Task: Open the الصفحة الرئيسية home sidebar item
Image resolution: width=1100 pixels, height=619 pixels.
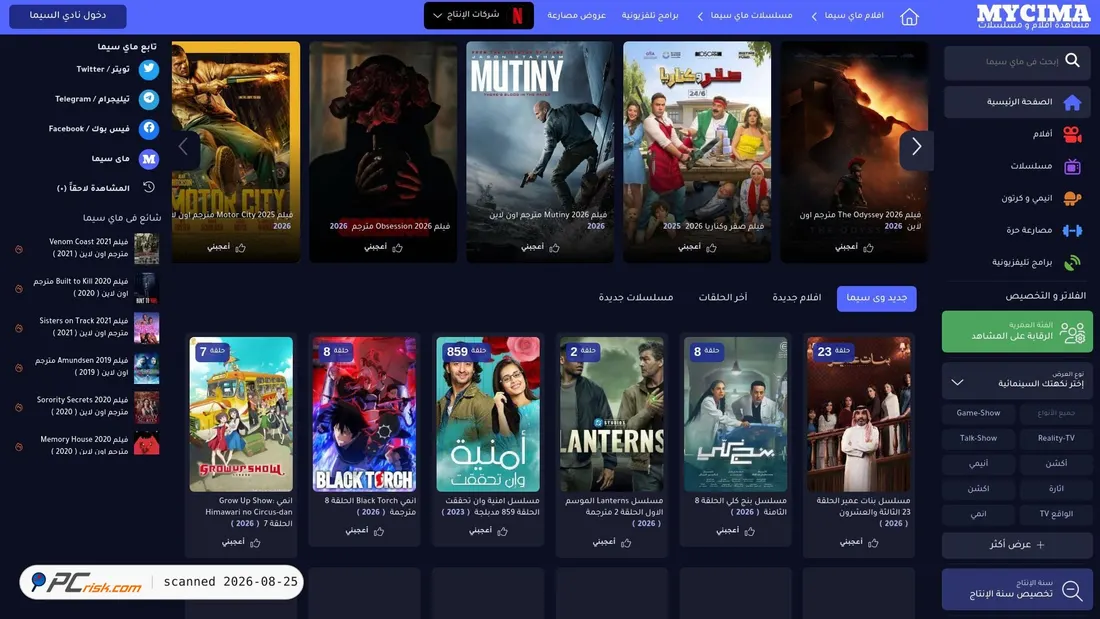Action: point(1017,102)
